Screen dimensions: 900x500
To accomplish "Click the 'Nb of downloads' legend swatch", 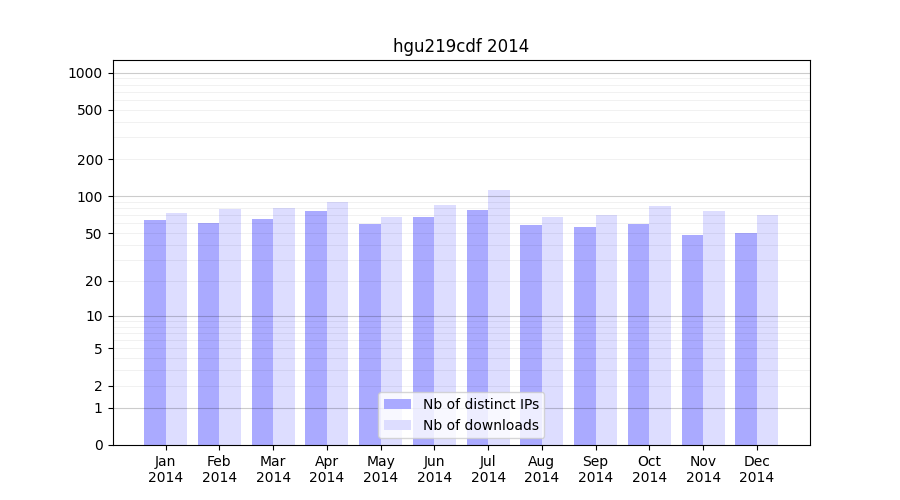I will [x=397, y=425].
